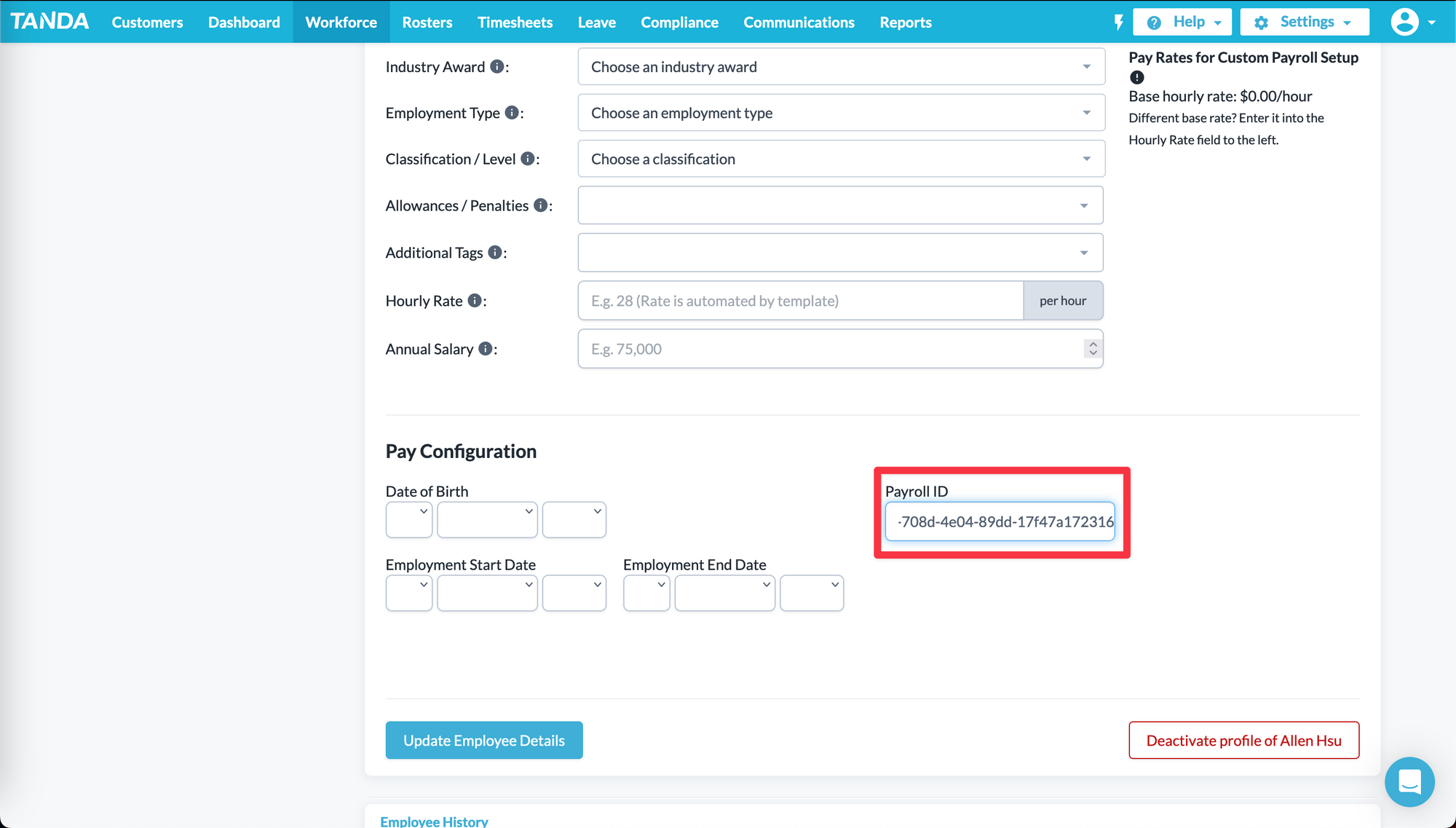
Task: Open the Additional Tags dropdown
Action: tap(840, 253)
